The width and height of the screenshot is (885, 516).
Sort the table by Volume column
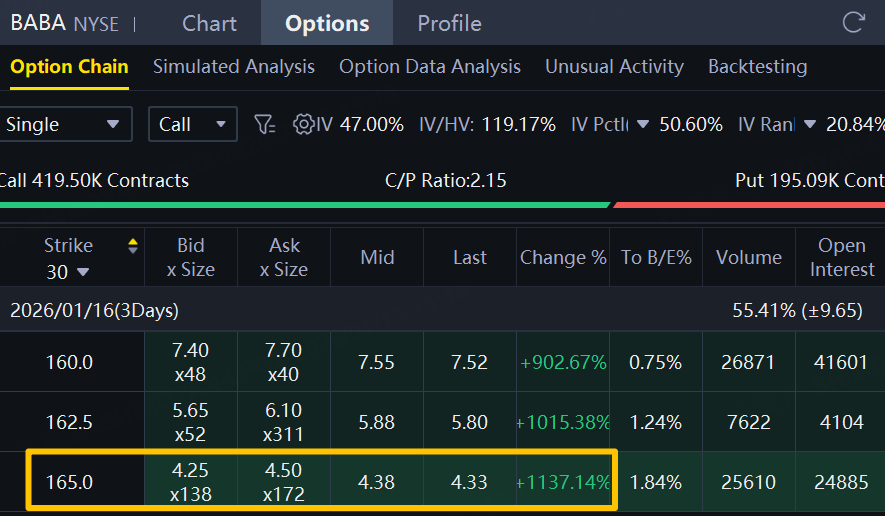[x=748, y=257]
